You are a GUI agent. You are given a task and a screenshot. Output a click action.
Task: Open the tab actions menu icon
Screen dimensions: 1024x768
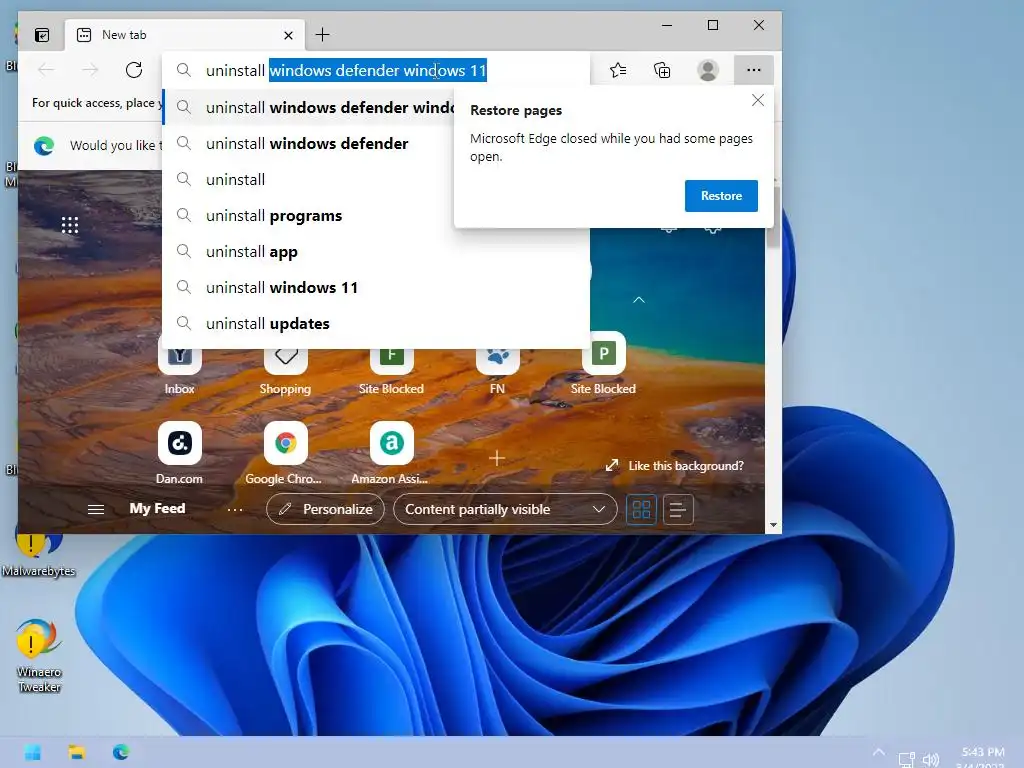42,35
